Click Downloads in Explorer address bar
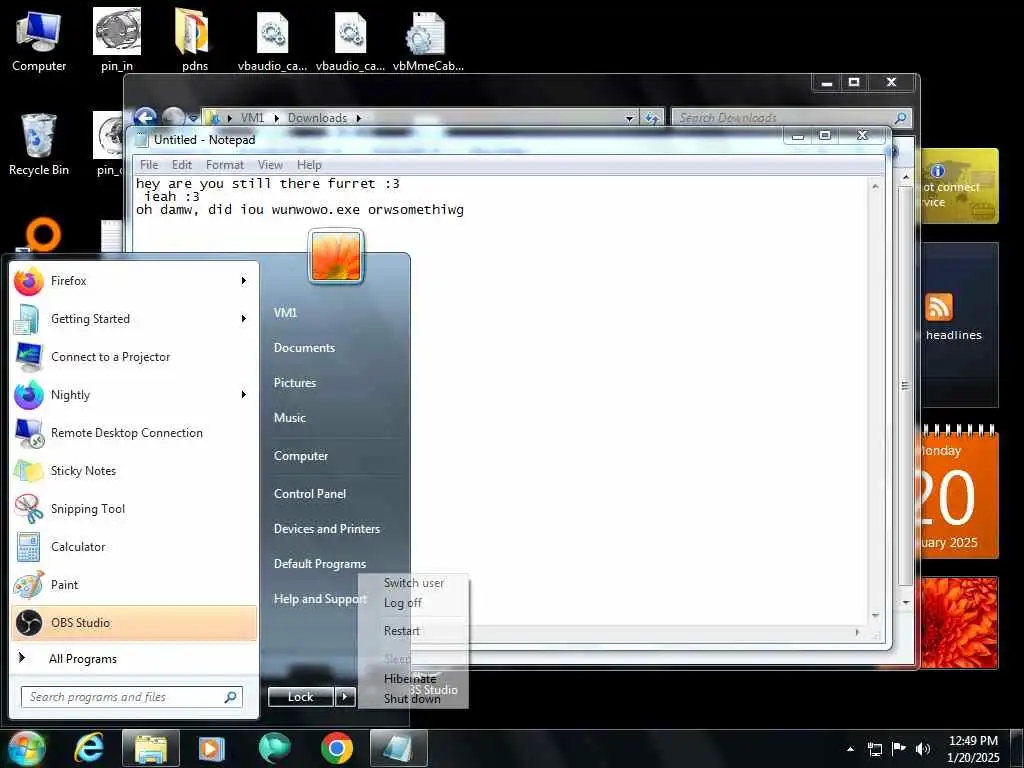 (317, 118)
